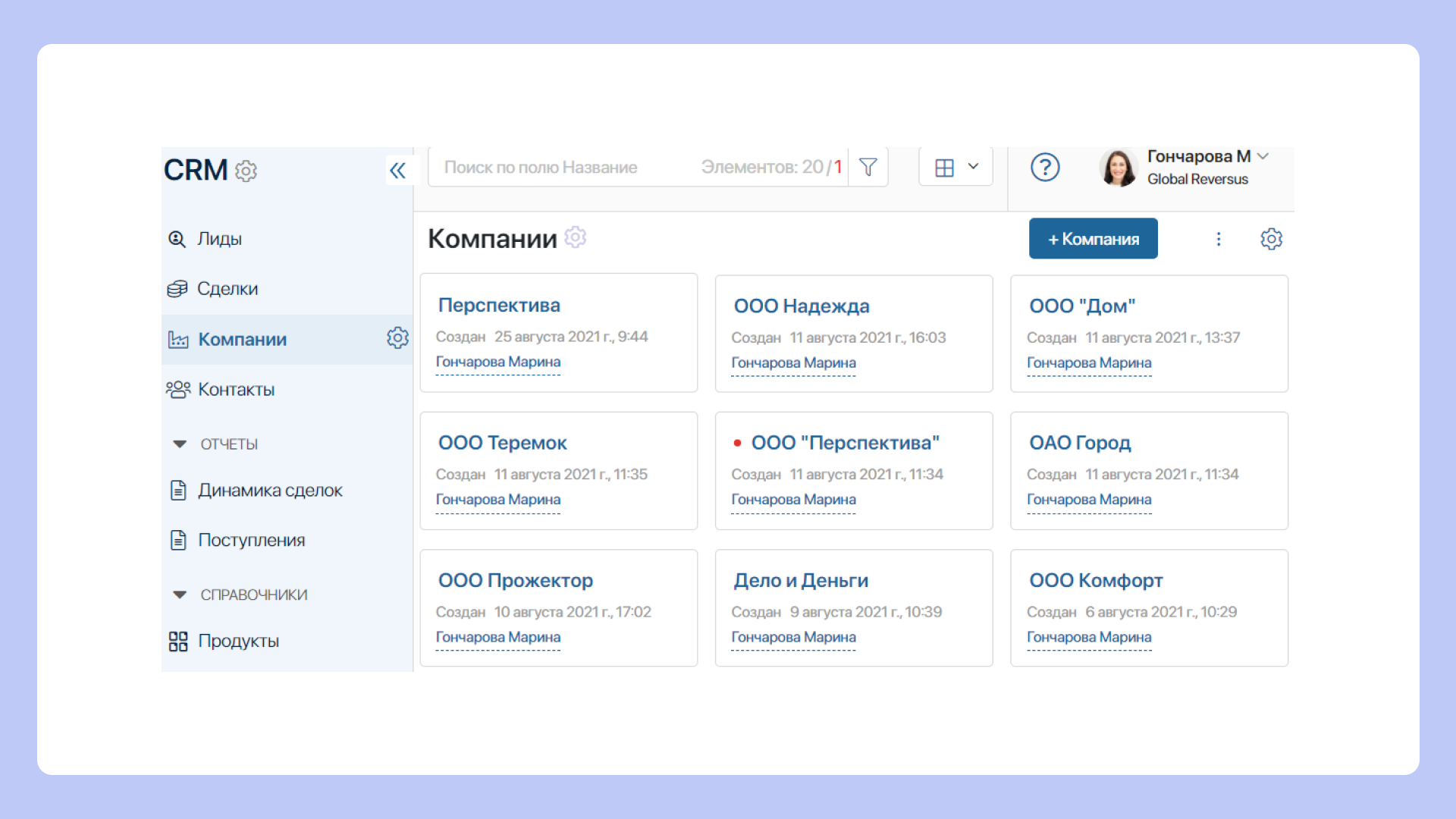
Task: Click gear icon next to Компании heading
Action: pyautogui.click(x=576, y=238)
